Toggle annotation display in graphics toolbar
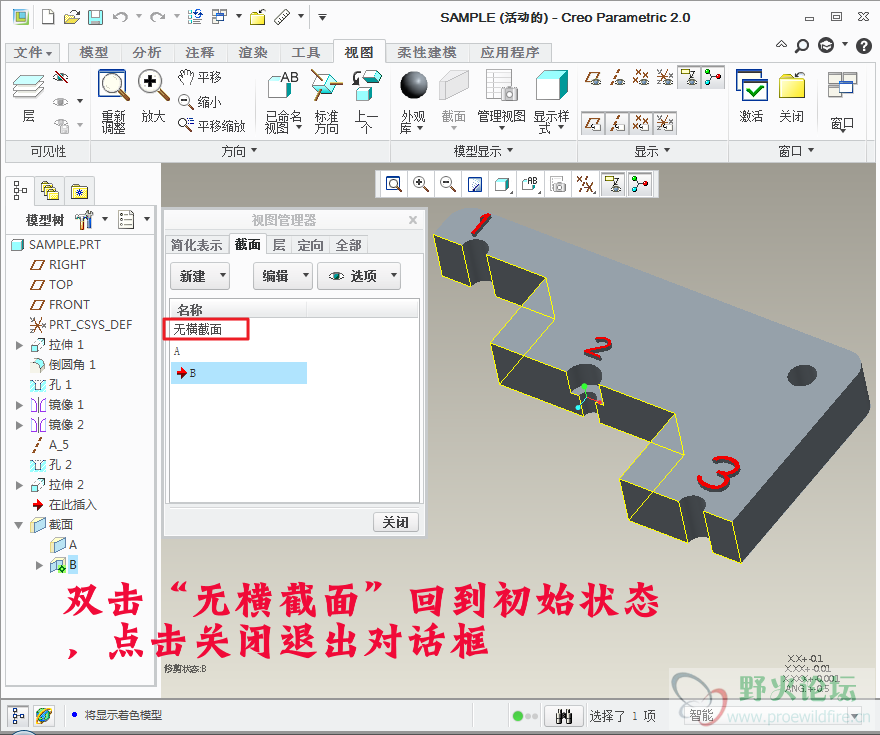 tap(612, 184)
